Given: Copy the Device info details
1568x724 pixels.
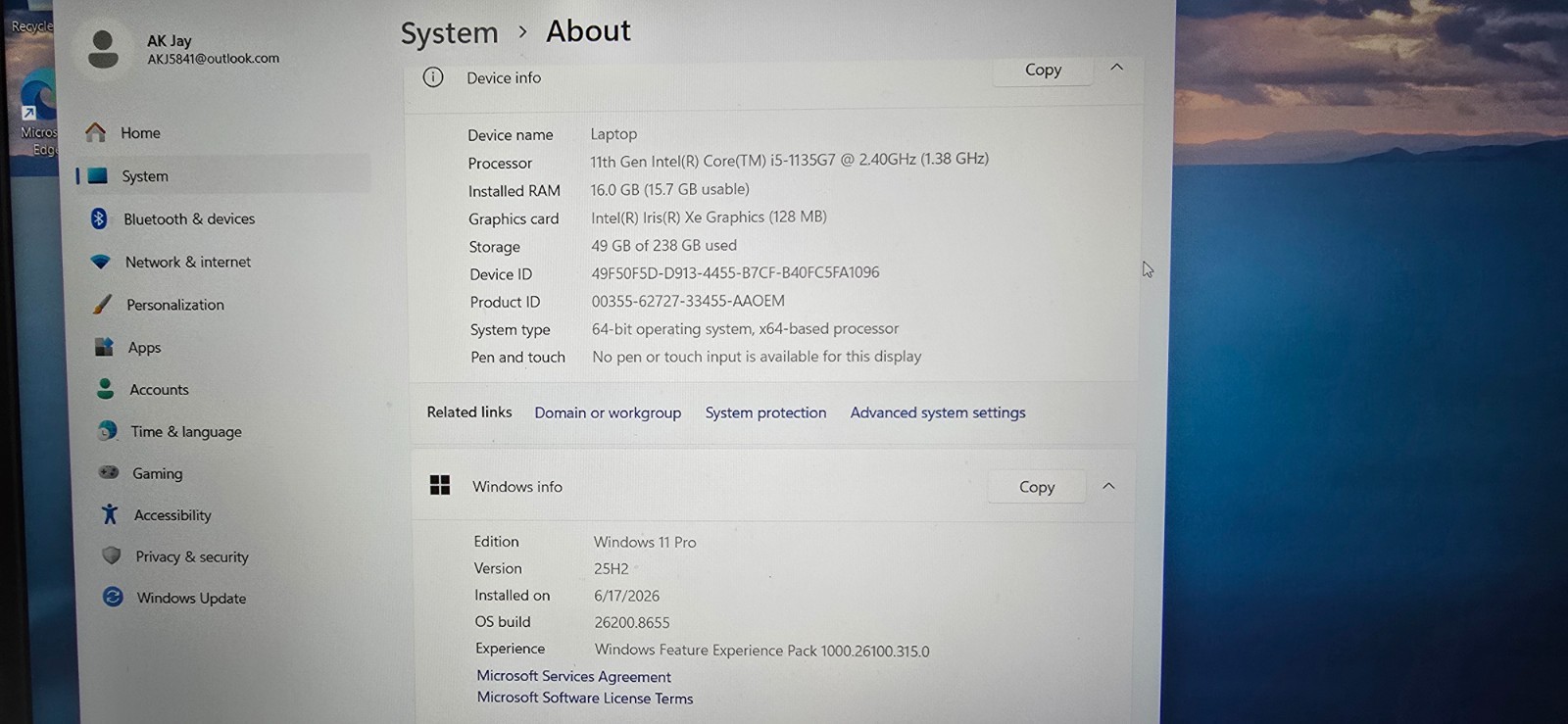Looking at the screenshot, I should tap(1043, 71).
